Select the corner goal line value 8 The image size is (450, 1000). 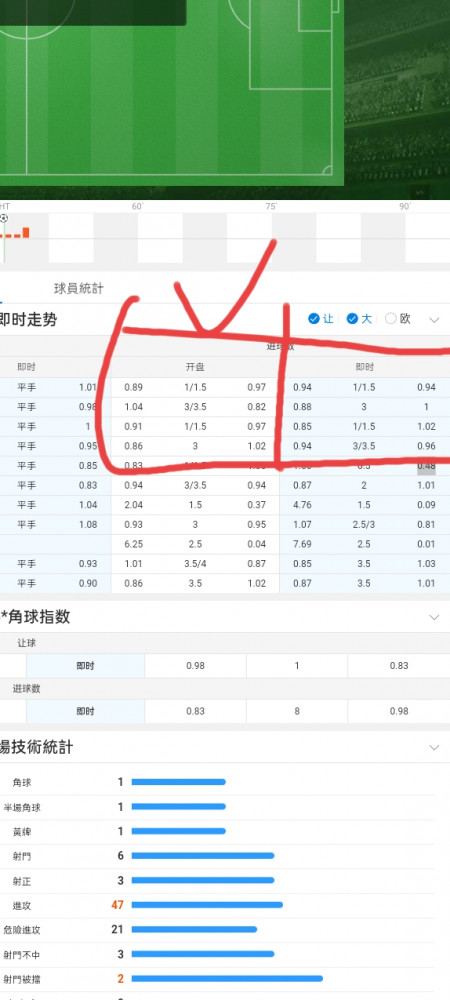[x=297, y=711]
